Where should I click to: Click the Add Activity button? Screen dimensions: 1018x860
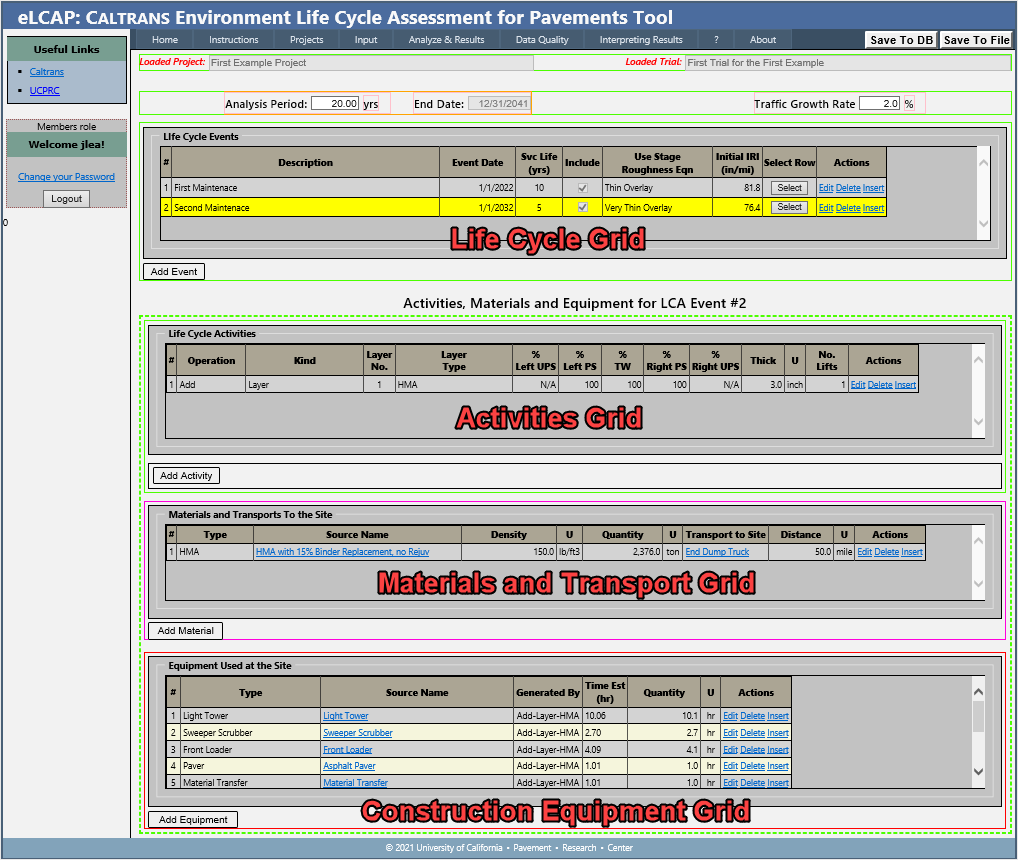(186, 476)
